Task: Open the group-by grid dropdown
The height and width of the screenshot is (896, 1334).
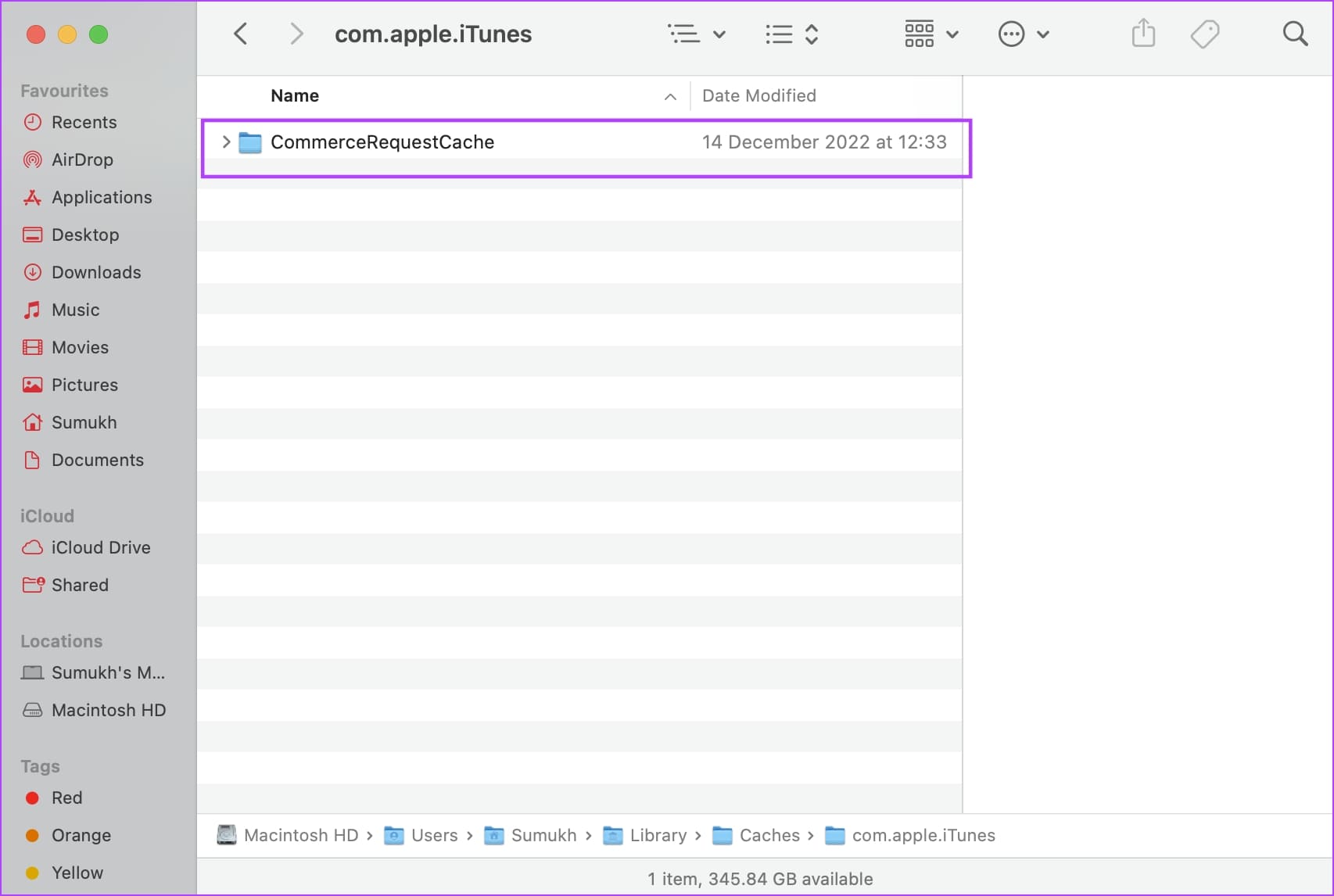Action: pyautogui.click(x=931, y=34)
